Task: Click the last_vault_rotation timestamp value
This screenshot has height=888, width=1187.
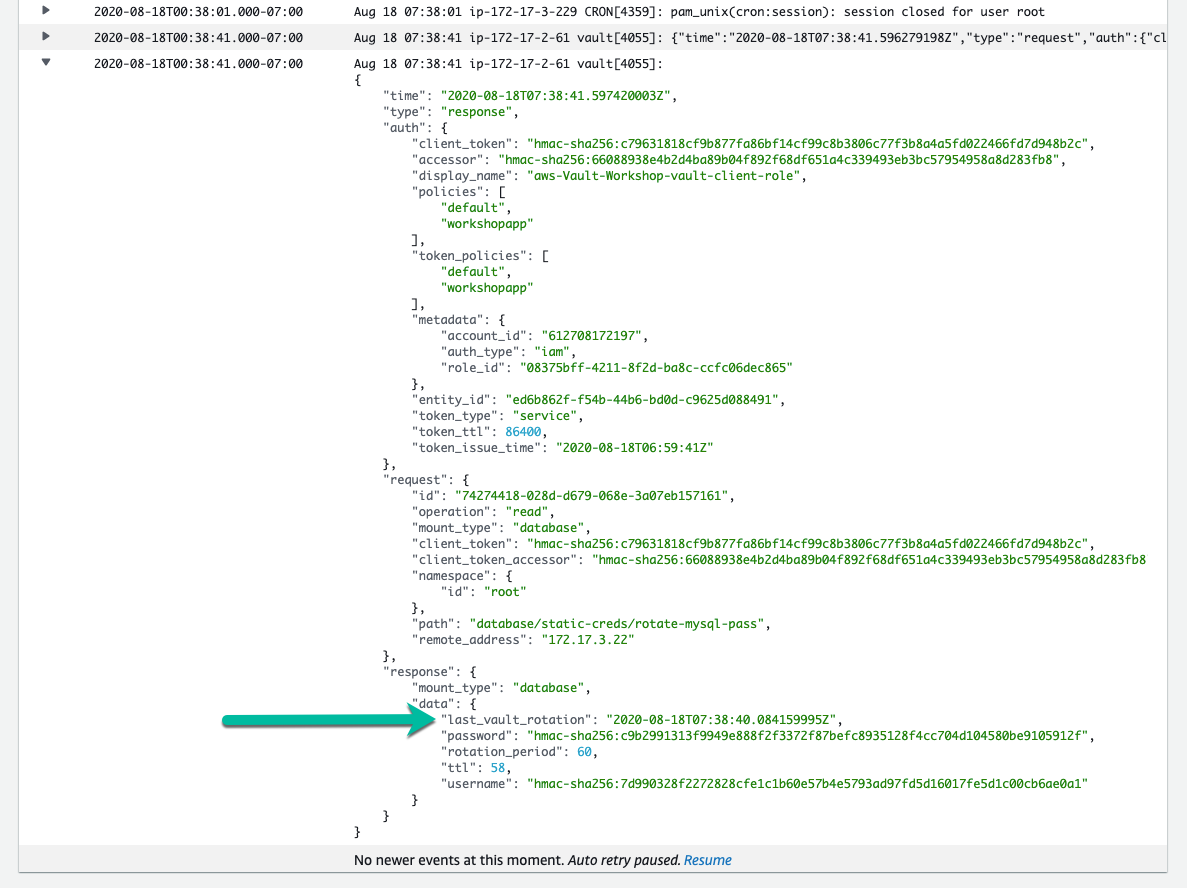Action: (721, 720)
